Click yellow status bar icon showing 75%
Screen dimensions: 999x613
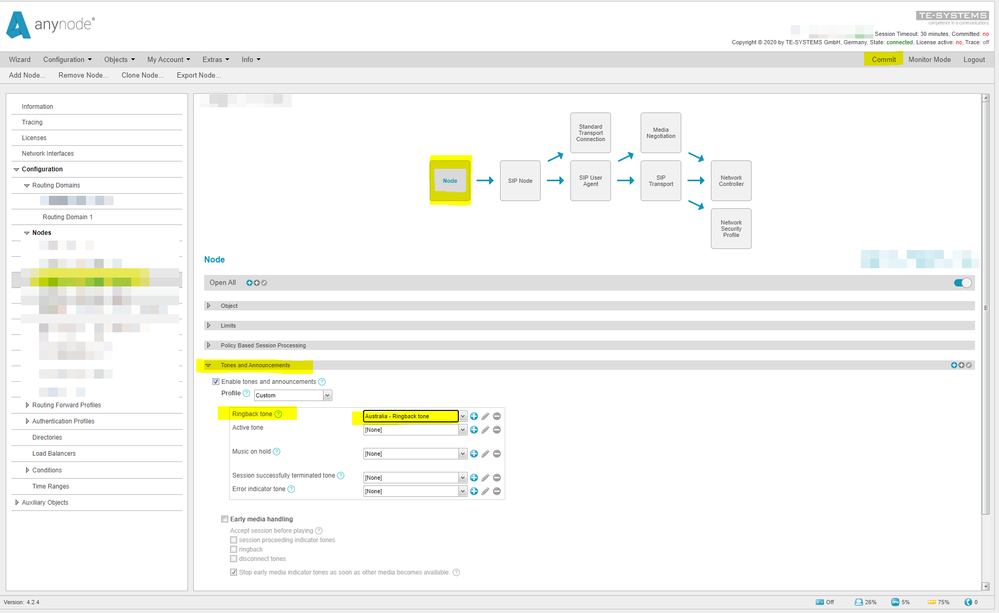pos(931,602)
